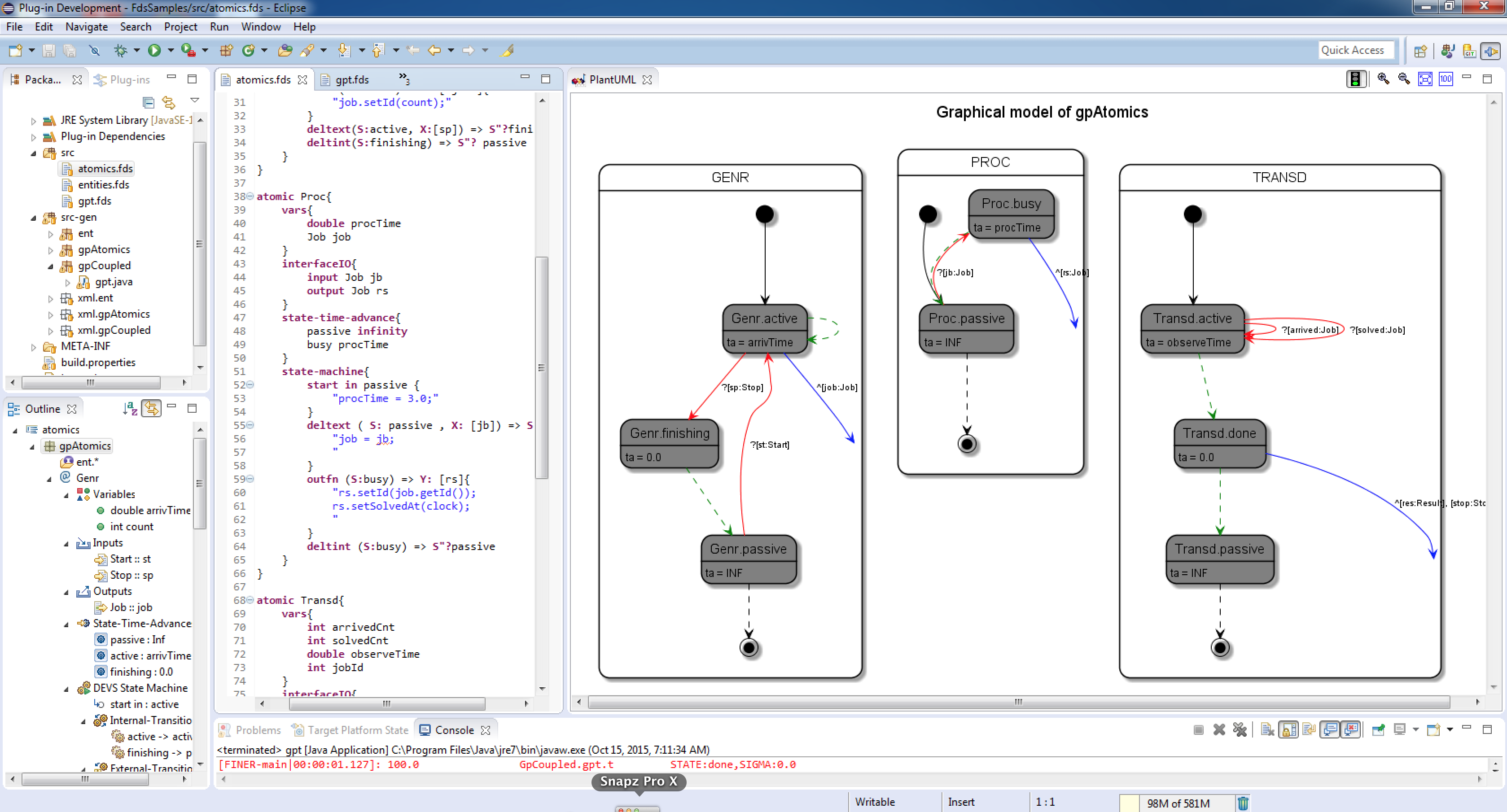The height and width of the screenshot is (812, 1507).
Task: Click the Open Type folder icon
Action: point(285,51)
